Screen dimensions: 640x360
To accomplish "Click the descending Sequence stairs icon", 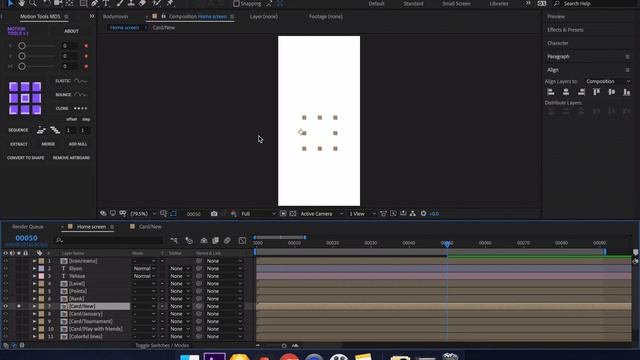I will 55,130.
